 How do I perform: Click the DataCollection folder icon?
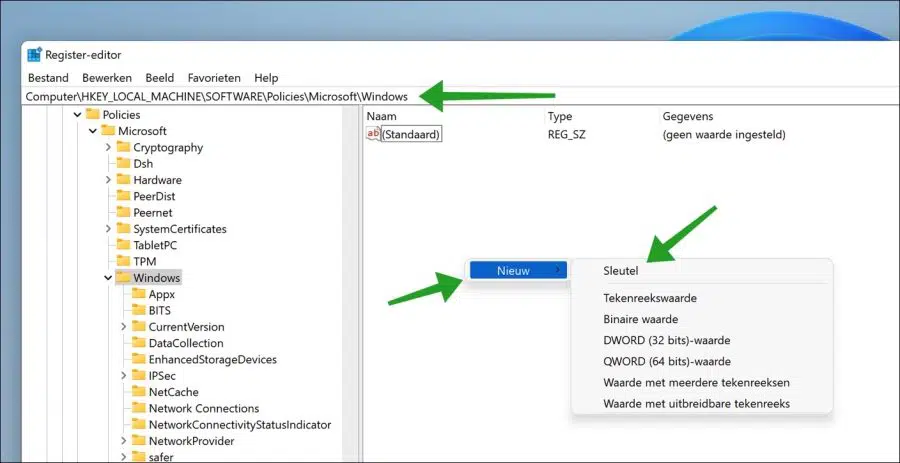click(x=138, y=343)
